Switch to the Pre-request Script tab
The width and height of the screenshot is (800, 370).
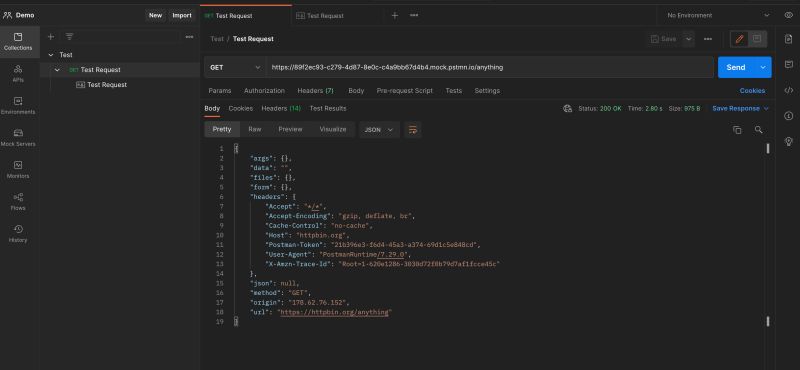[x=405, y=90]
